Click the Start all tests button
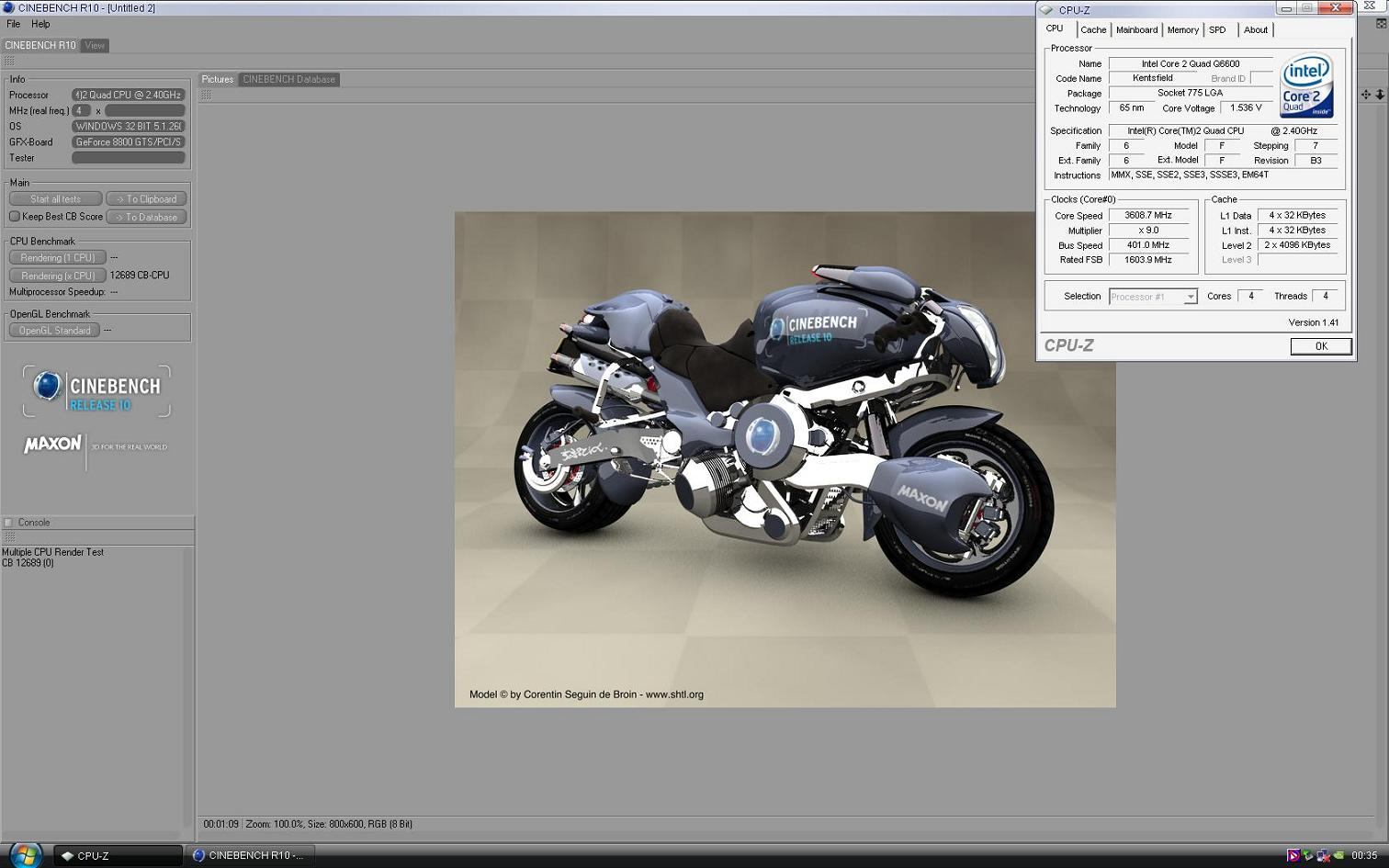Screen dimensions: 1389x868 click(x=55, y=199)
